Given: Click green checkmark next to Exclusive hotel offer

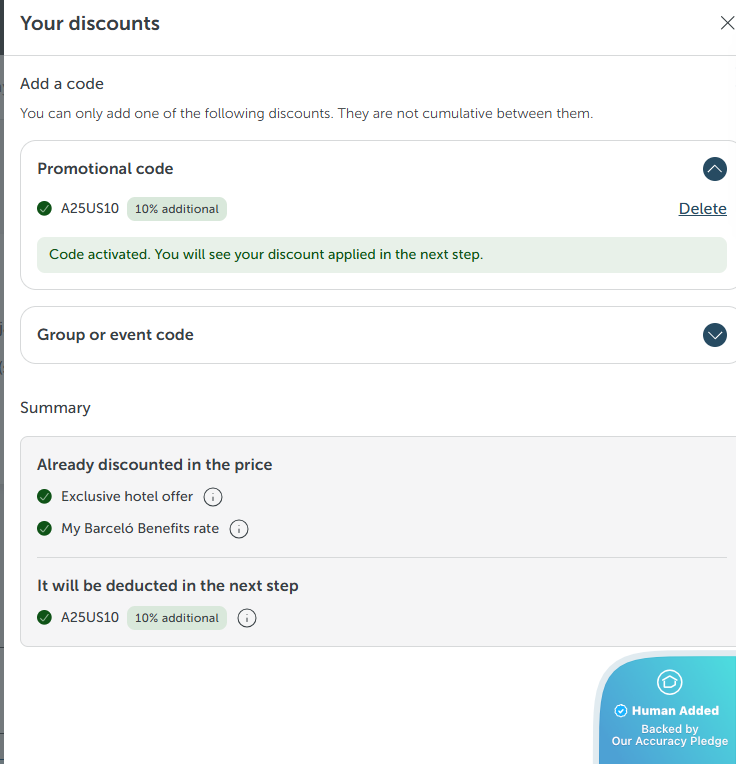Looking at the screenshot, I should [44, 497].
